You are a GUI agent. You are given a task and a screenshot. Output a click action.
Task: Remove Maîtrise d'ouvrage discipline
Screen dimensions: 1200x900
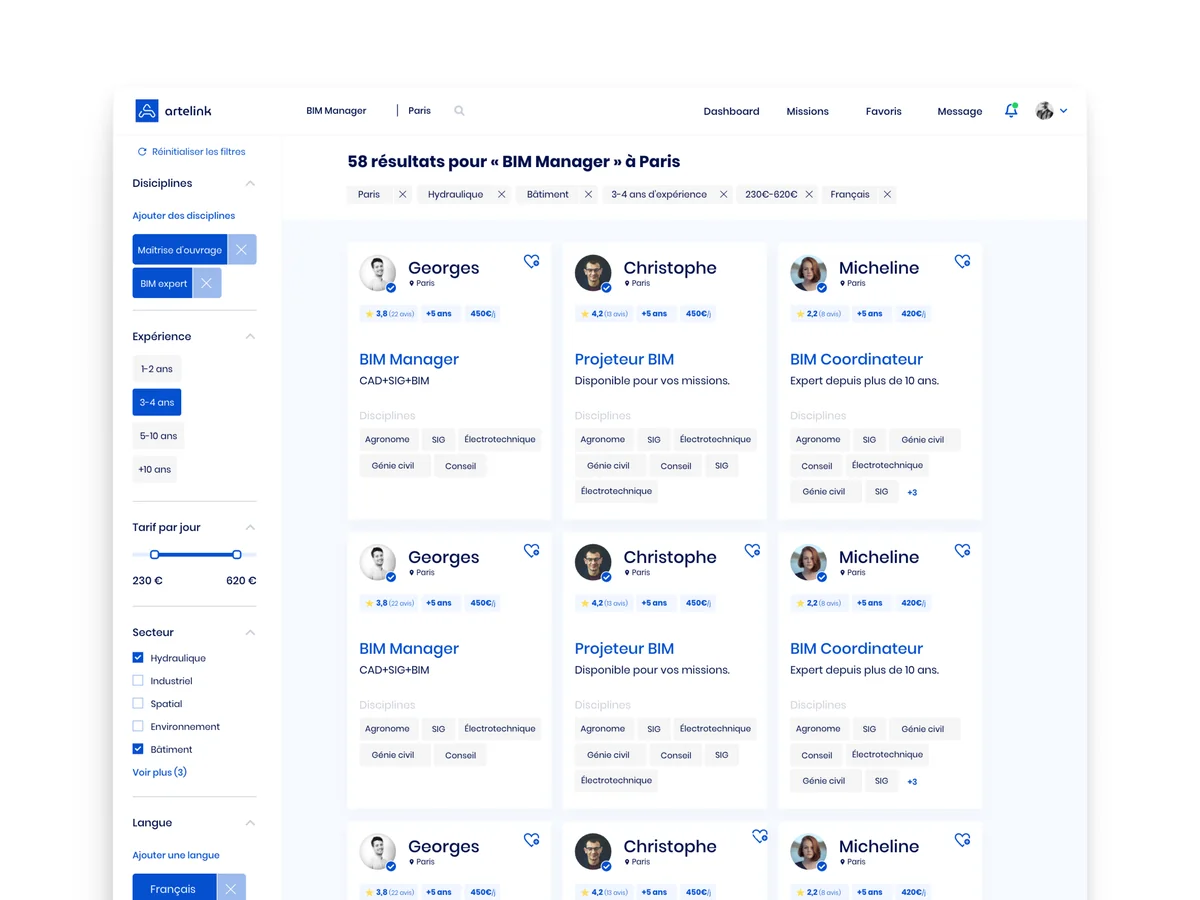tap(242, 250)
